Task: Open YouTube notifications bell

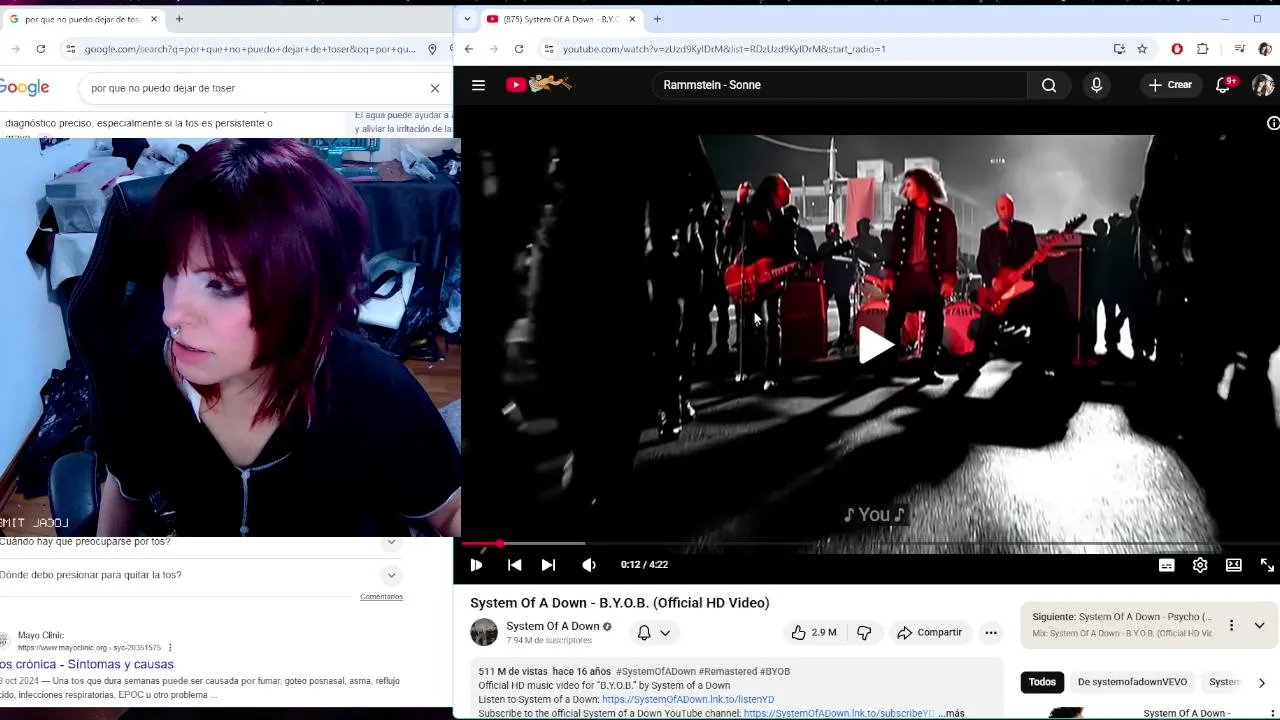Action: pyautogui.click(x=1223, y=85)
